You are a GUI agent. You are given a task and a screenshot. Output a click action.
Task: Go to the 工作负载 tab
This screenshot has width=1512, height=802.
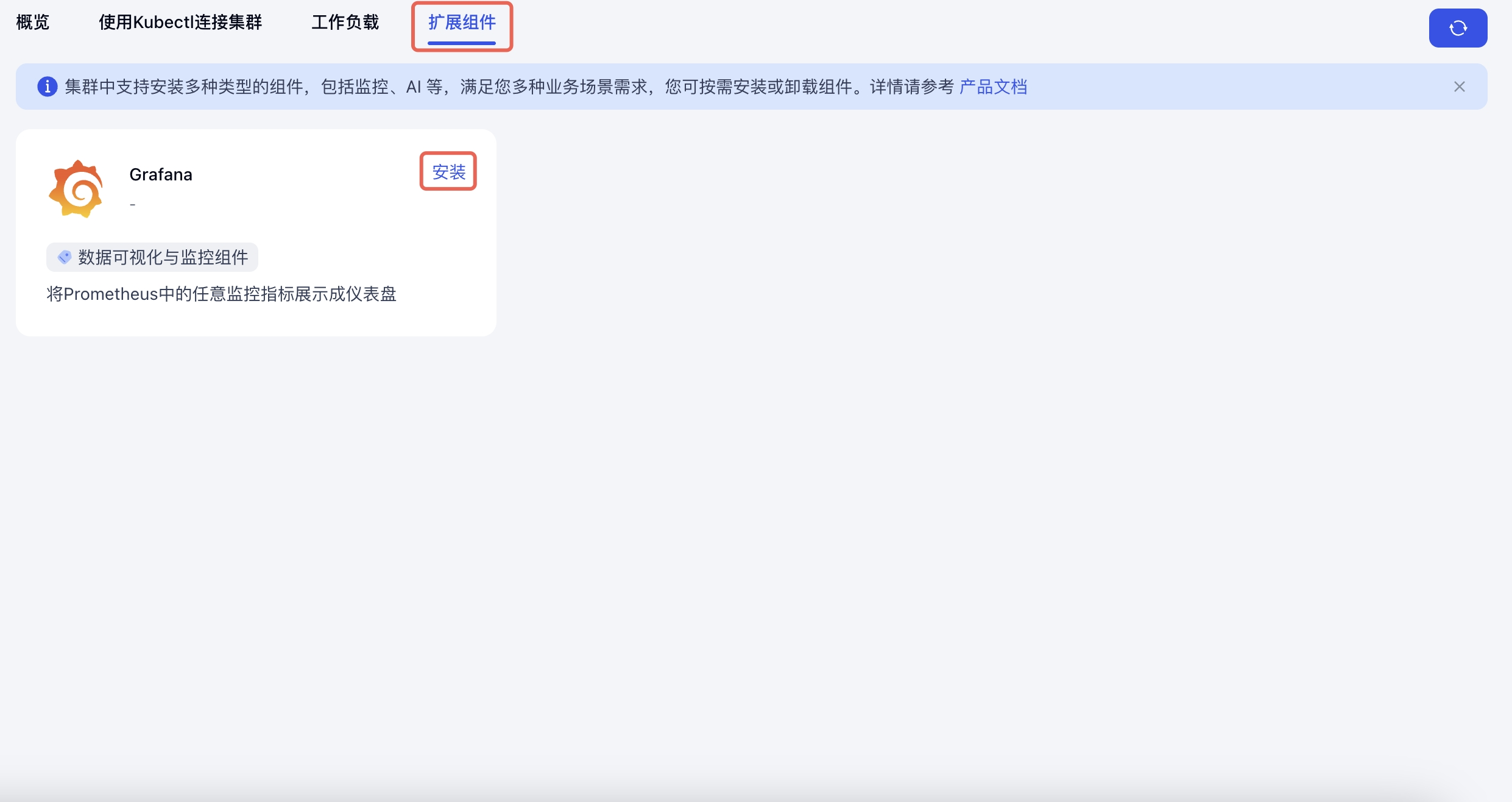[345, 23]
